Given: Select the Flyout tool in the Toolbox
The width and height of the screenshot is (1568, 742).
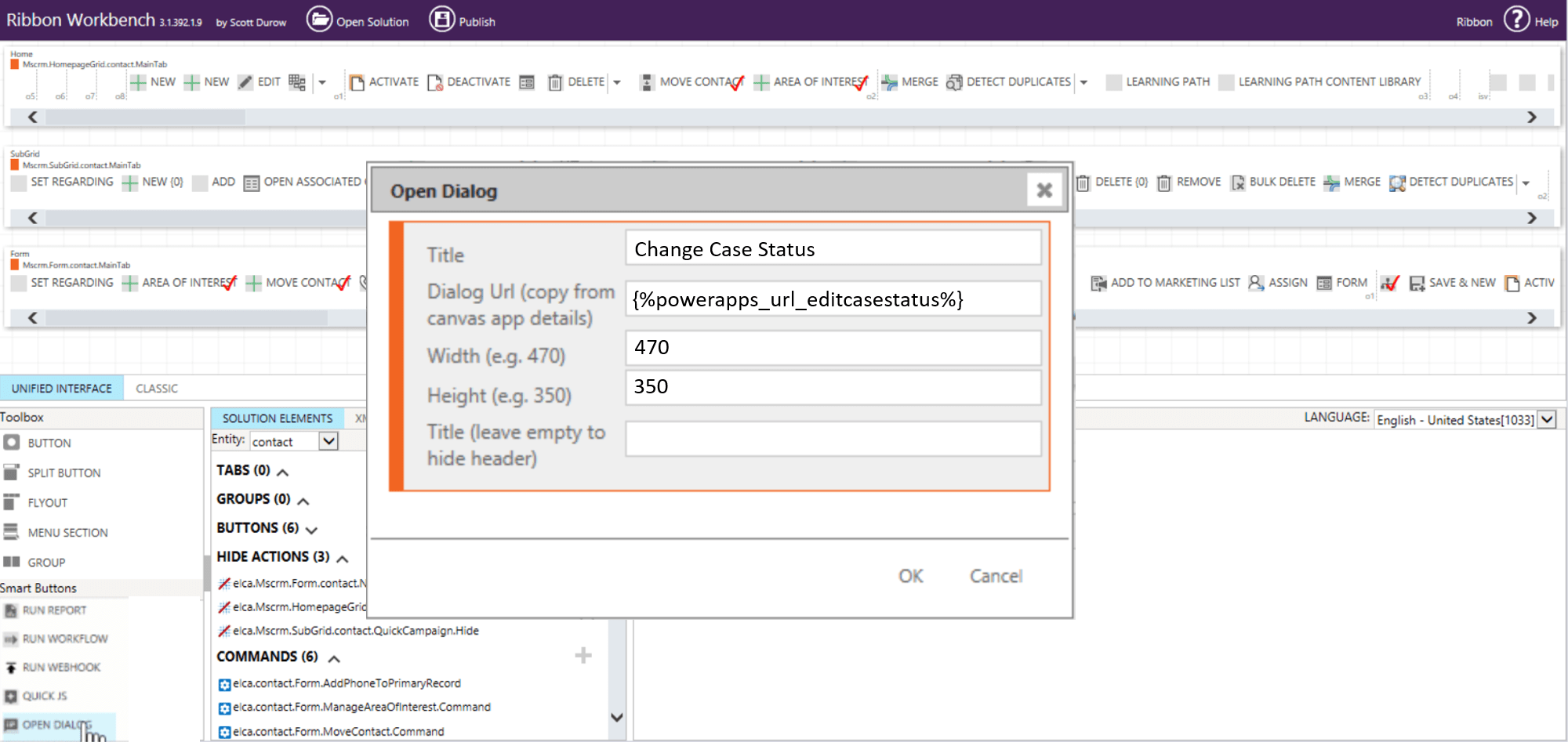Looking at the screenshot, I should tap(45, 502).
